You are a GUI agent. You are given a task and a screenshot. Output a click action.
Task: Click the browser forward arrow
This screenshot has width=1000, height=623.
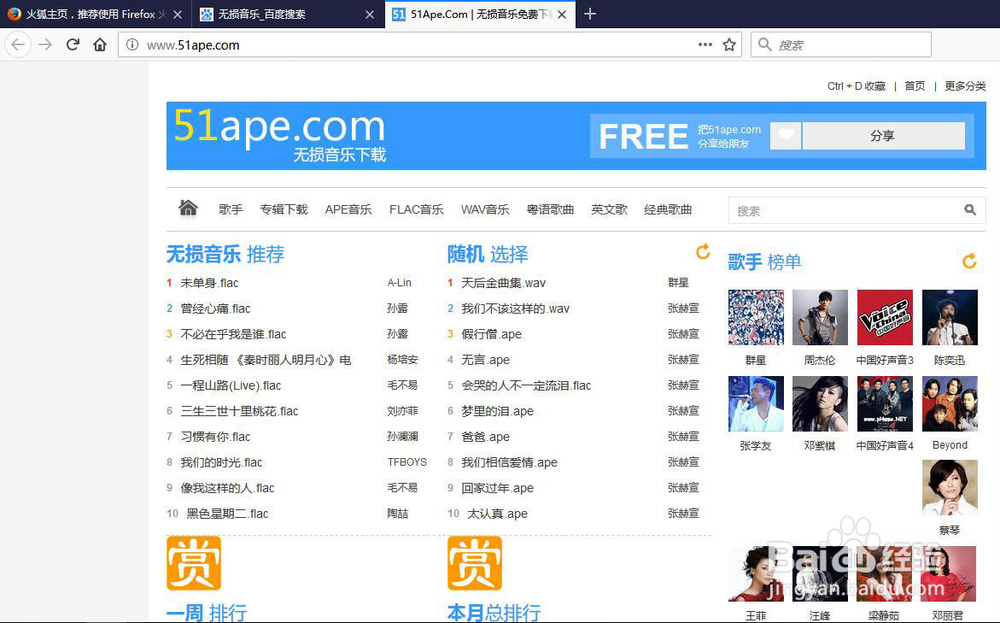point(45,45)
